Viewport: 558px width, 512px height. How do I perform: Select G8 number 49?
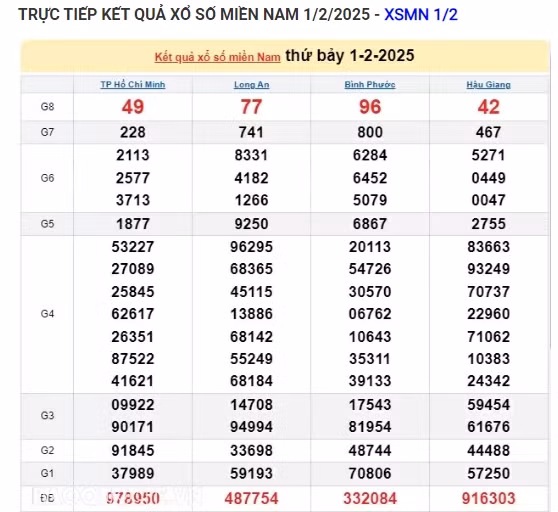pyautogui.click(x=133, y=107)
